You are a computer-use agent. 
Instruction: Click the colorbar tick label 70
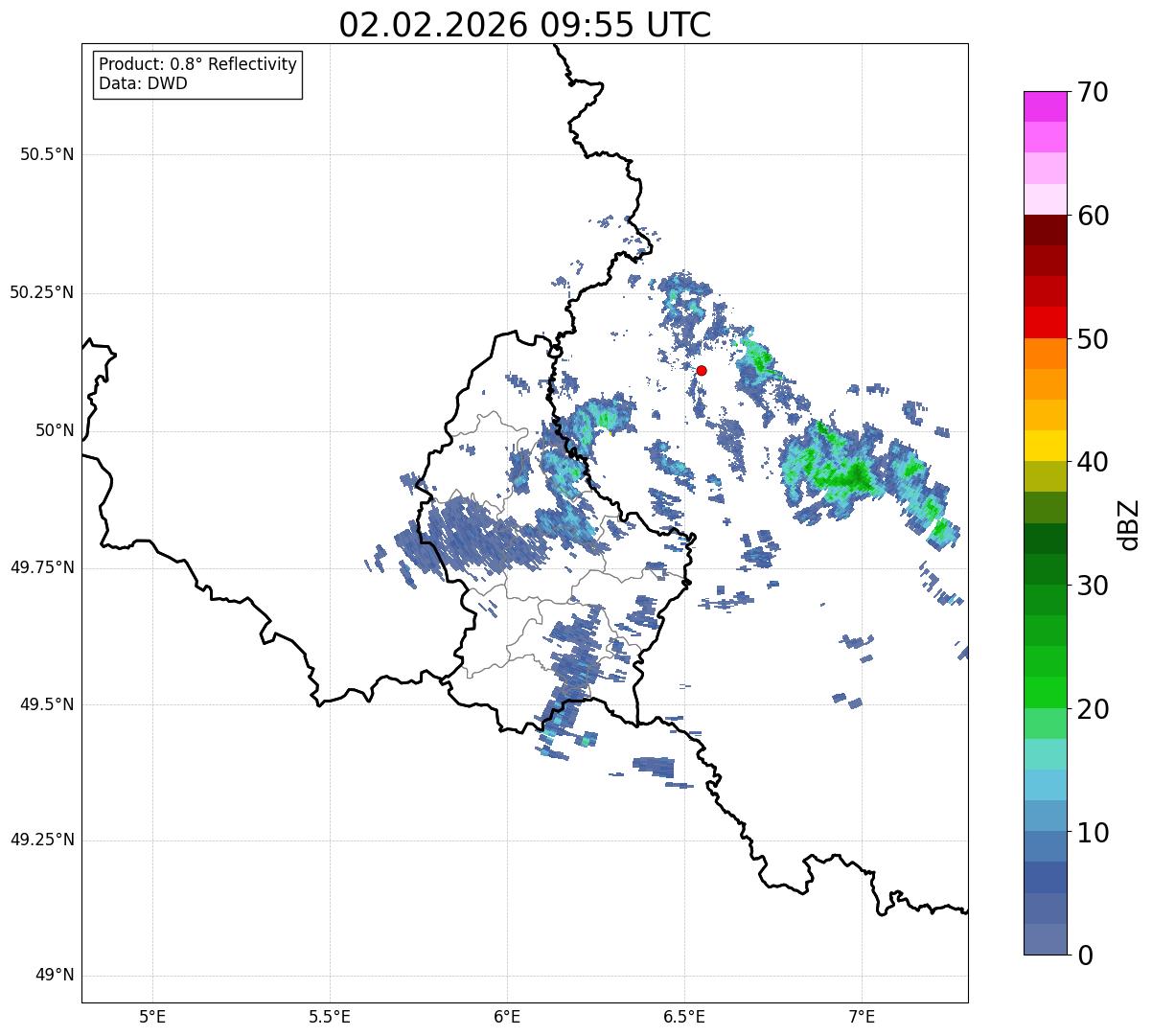click(x=1093, y=92)
